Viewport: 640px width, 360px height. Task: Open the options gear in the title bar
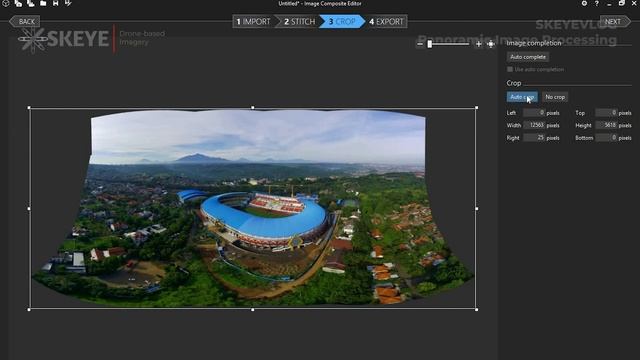coord(584,3)
